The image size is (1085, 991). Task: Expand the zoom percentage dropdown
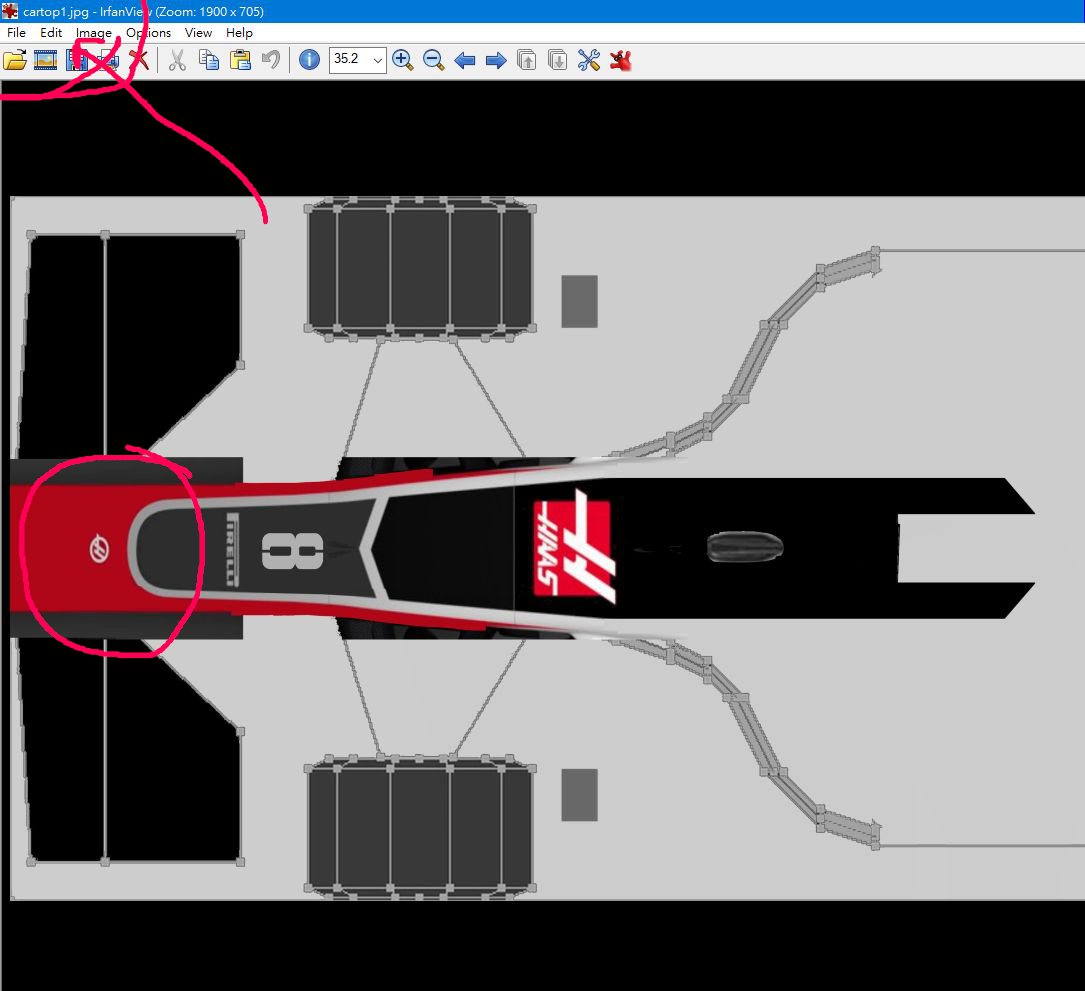377,61
